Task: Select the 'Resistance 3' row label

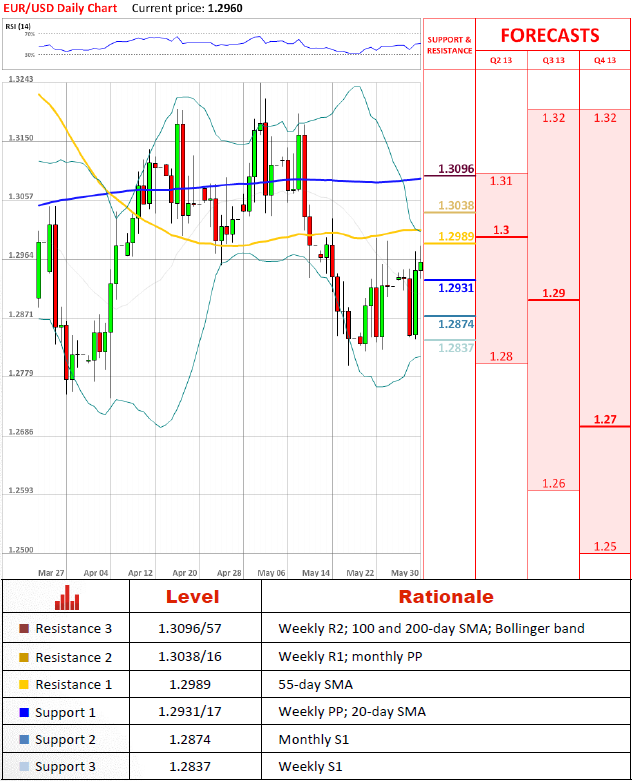Action: [74, 629]
